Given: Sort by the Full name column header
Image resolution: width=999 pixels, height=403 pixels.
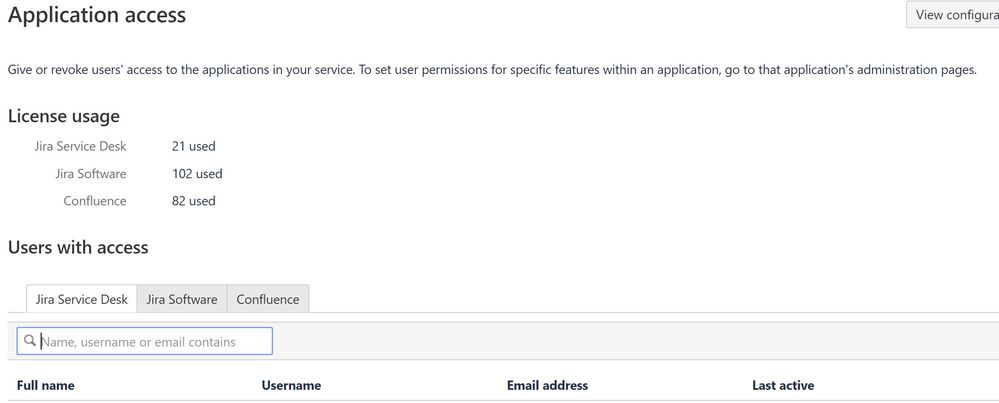Looking at the screenshot, I should click(x=45, y=385).
